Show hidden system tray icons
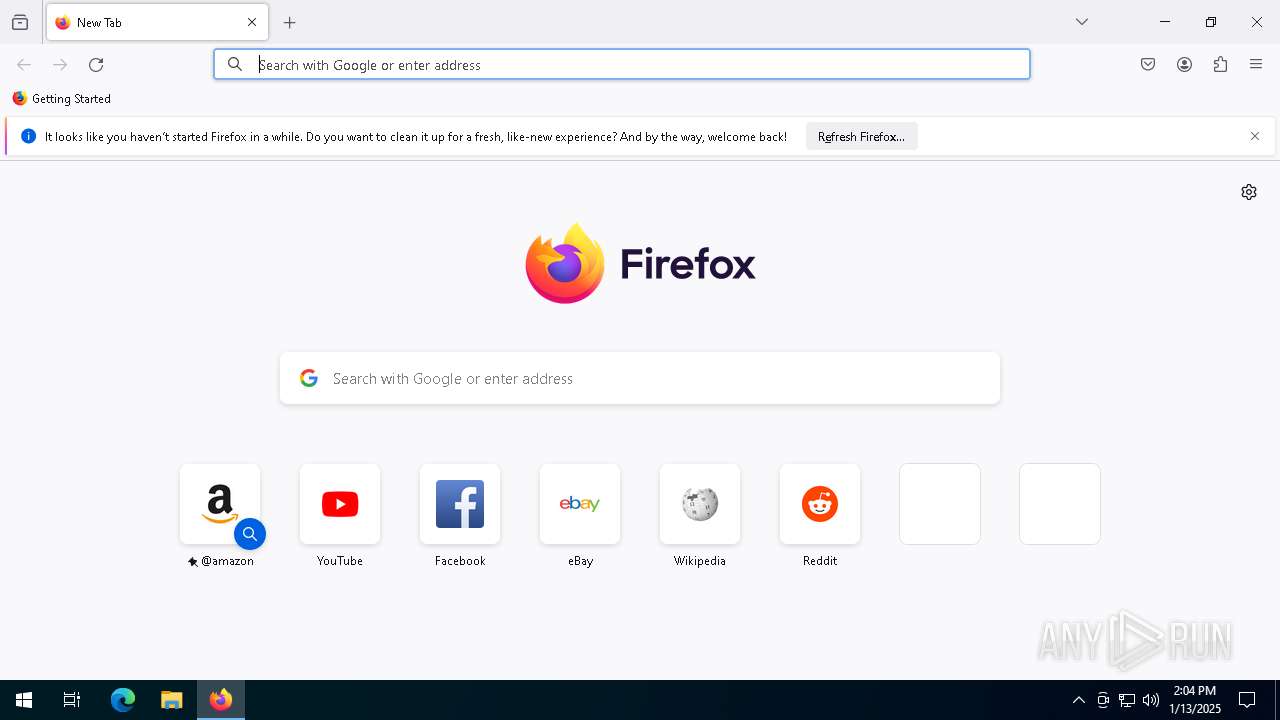Screen dimensions: 1280x720 coord(1078,700)
